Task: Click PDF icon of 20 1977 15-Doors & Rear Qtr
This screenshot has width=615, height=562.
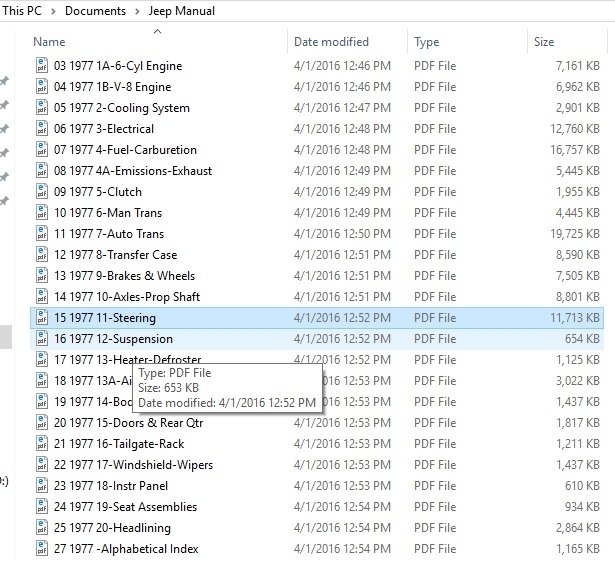Action: (x=42, y=422)
